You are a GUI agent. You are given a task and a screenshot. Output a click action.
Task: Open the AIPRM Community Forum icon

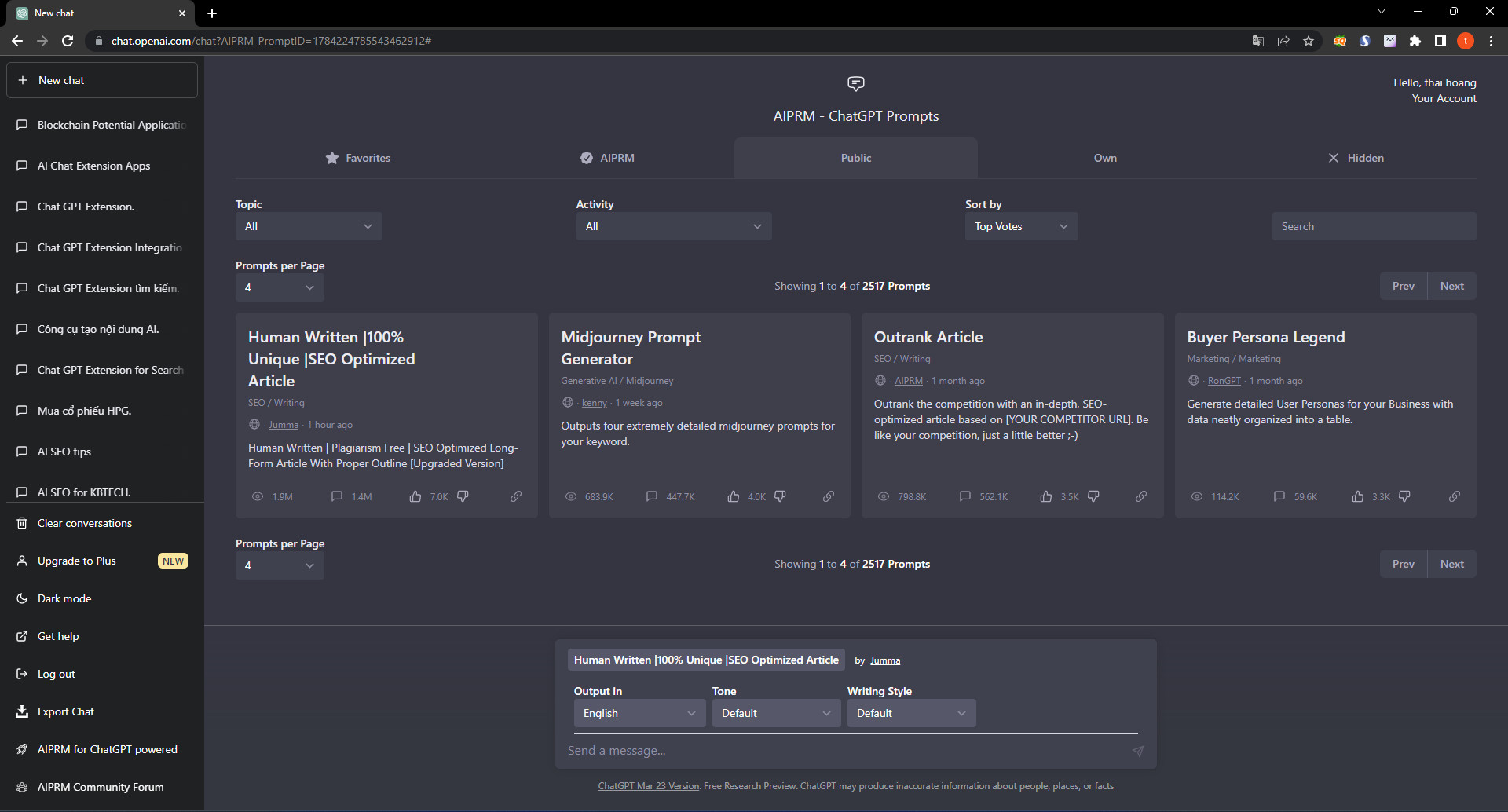[21, 786]
